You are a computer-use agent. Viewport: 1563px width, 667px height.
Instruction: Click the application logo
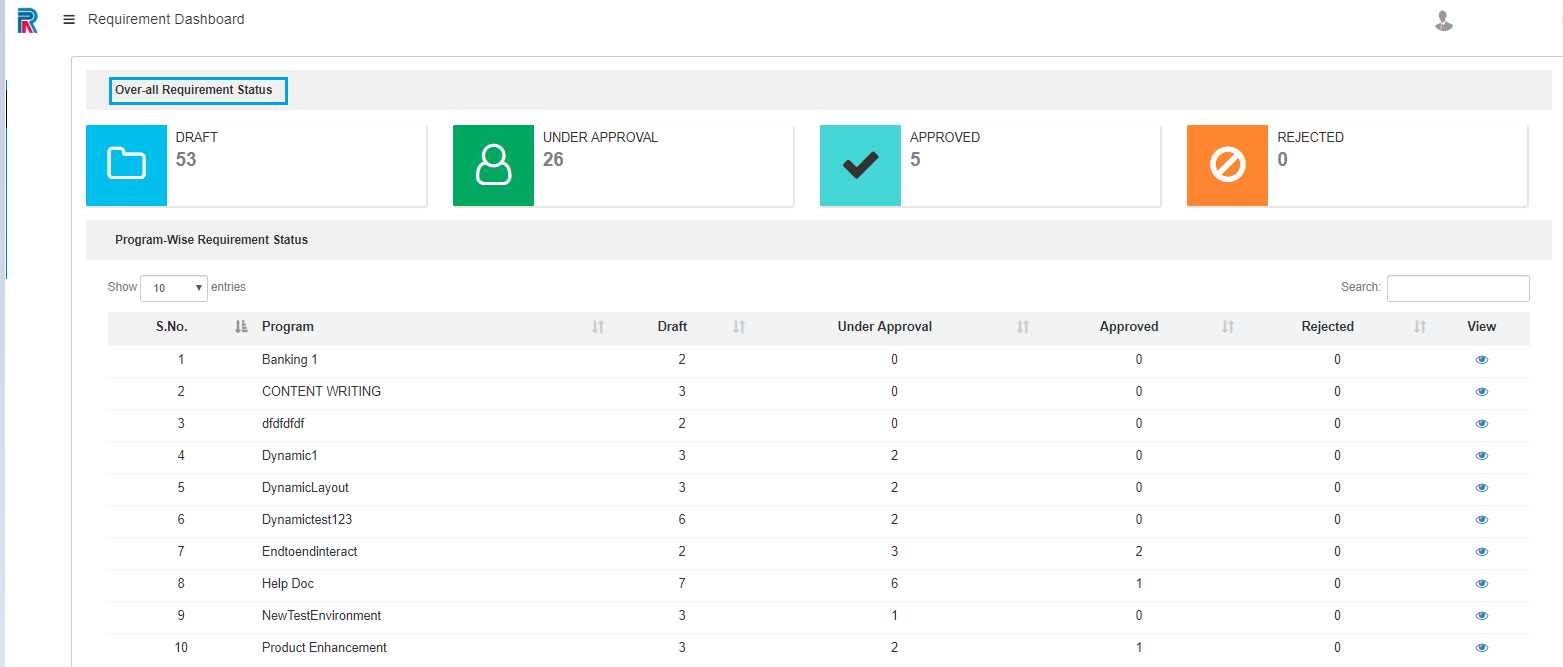tap(26, 20)
